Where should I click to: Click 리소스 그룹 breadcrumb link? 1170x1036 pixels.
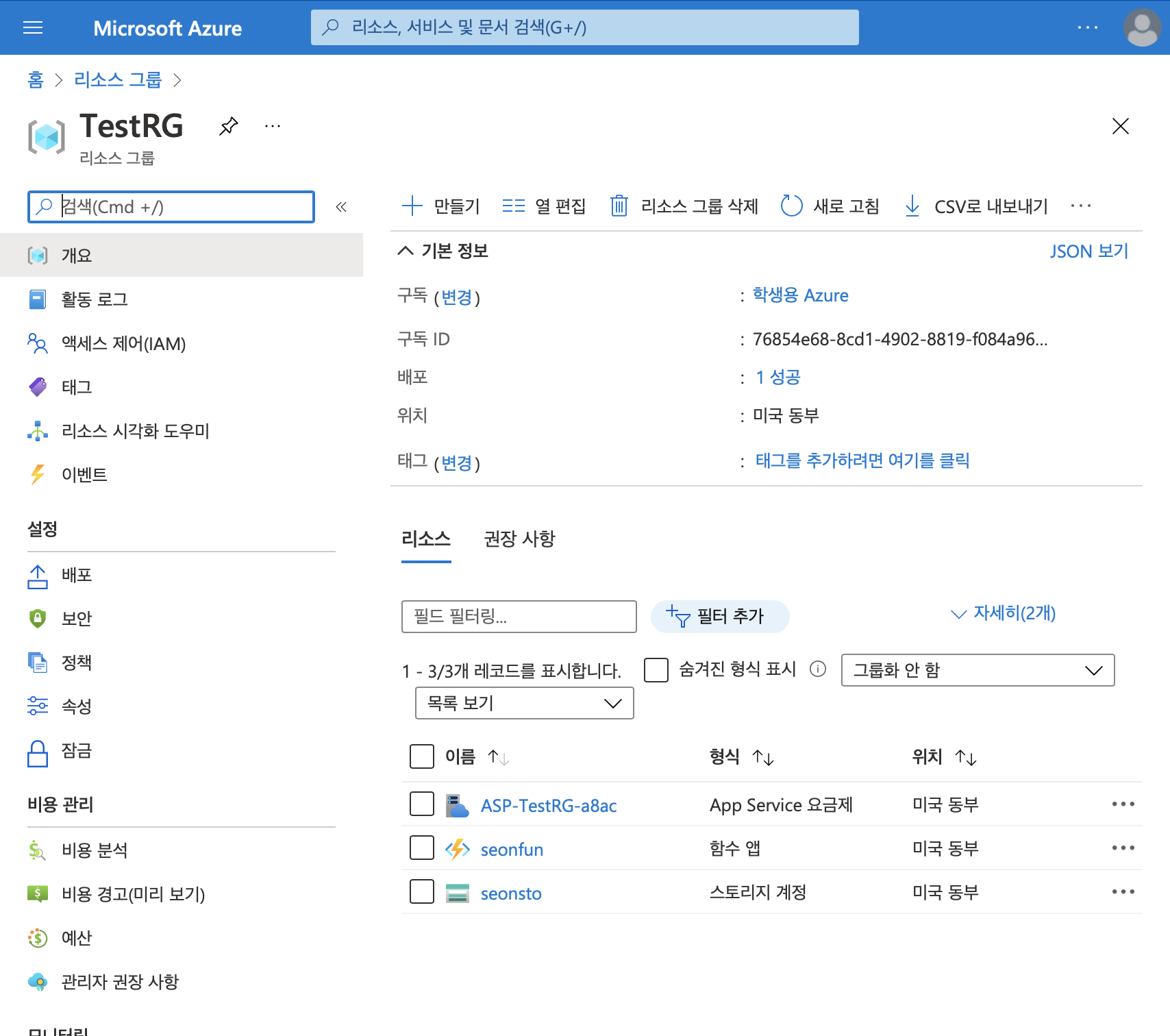[118, 80]
